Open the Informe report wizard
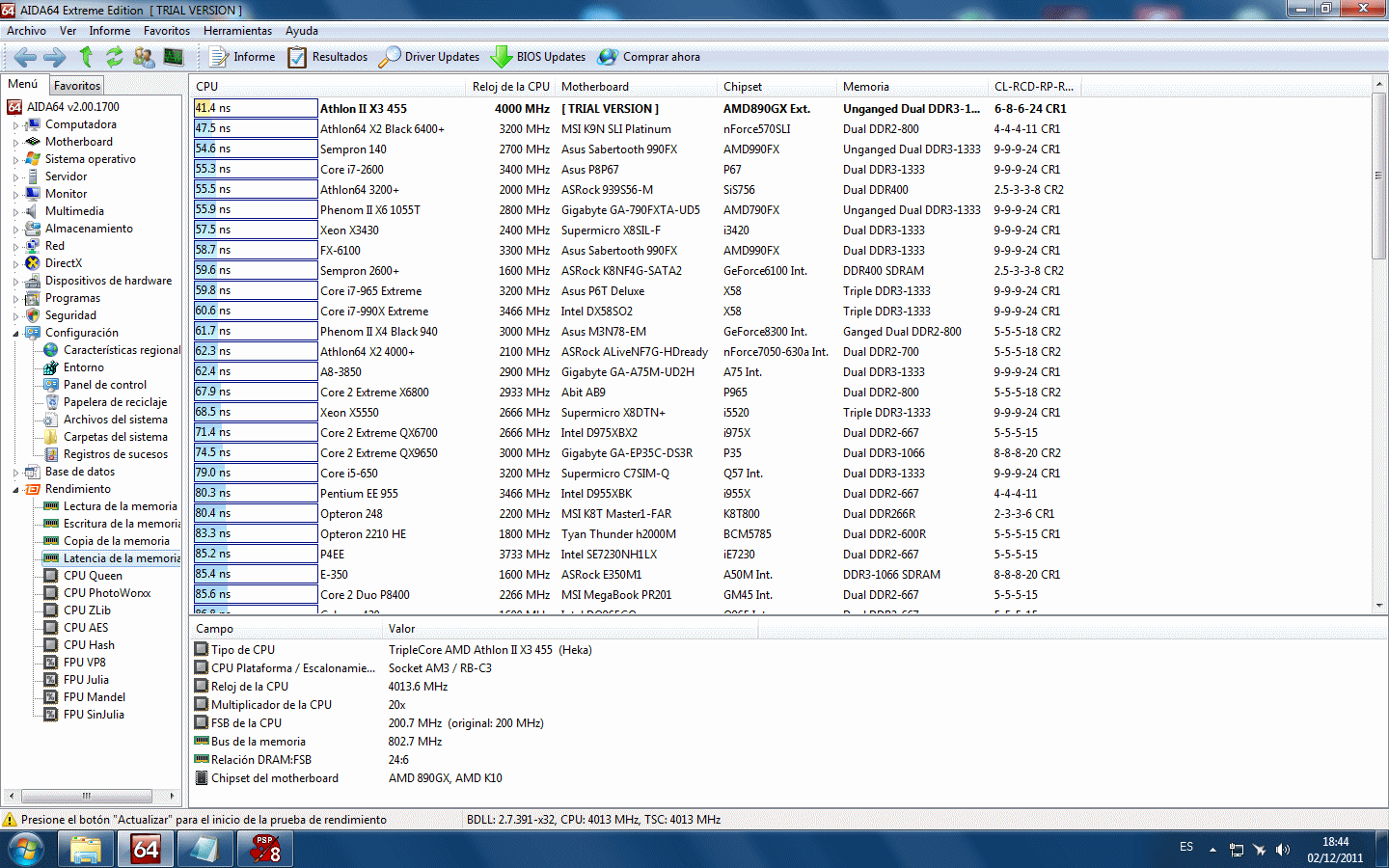 [x=242, y=57]
